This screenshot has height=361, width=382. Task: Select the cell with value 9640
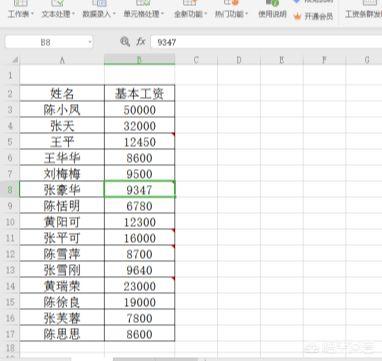[x=140, y=269]
